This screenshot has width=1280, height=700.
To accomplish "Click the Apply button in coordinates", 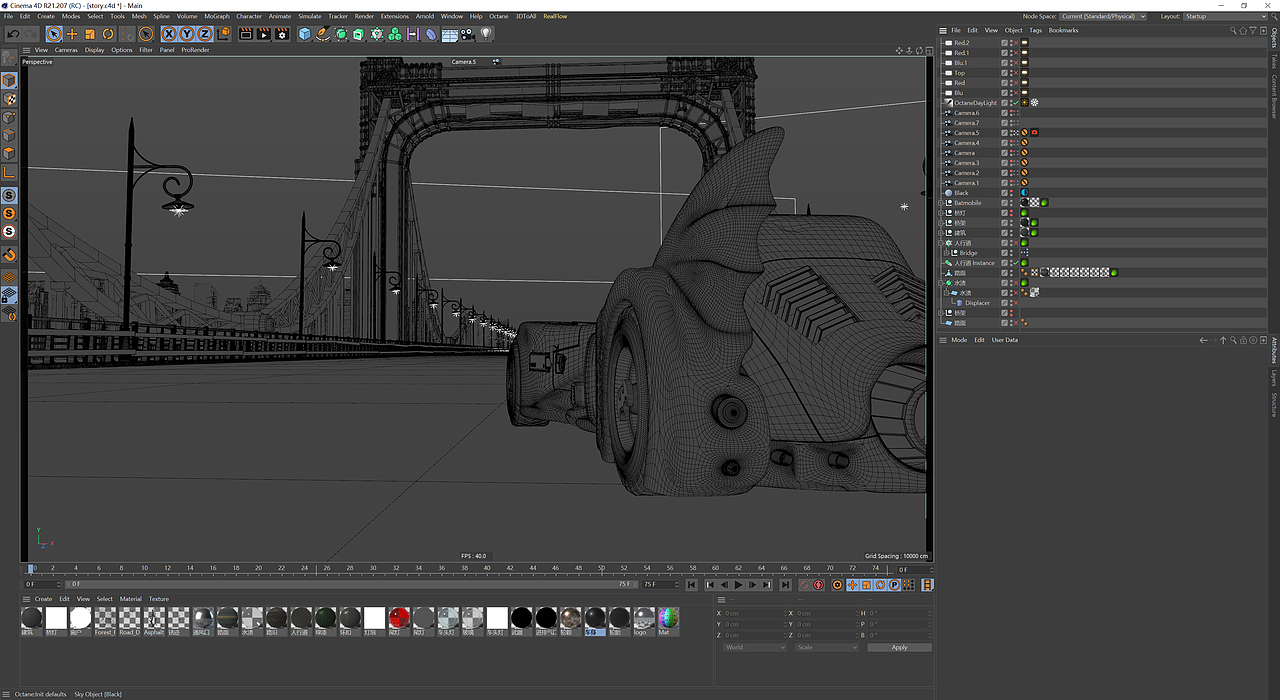I will point(899,647).
